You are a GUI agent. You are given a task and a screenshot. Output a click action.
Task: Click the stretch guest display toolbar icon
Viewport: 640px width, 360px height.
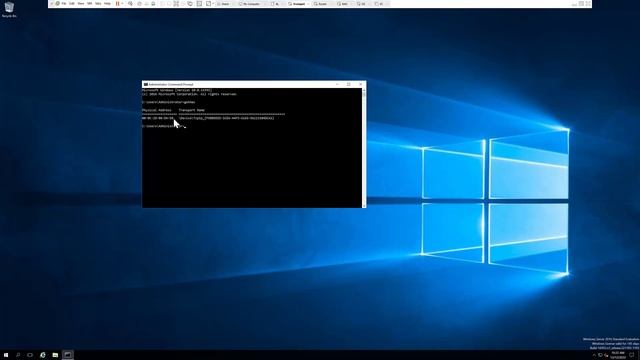coord(208,4)
